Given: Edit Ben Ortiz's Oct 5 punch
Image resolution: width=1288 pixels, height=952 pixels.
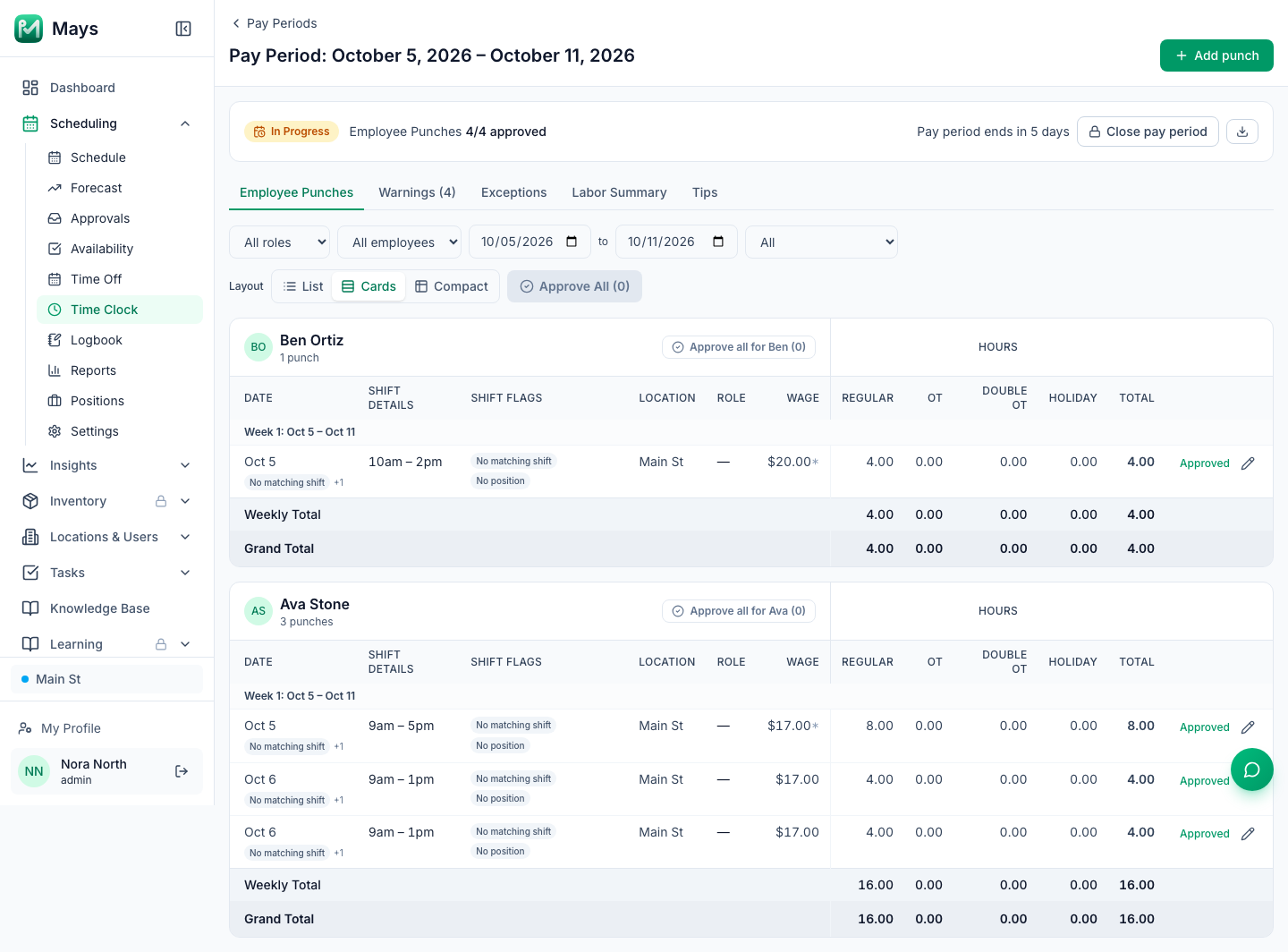Looking at the screenshot, I should pyautogui.click(x=1248, y=463).
